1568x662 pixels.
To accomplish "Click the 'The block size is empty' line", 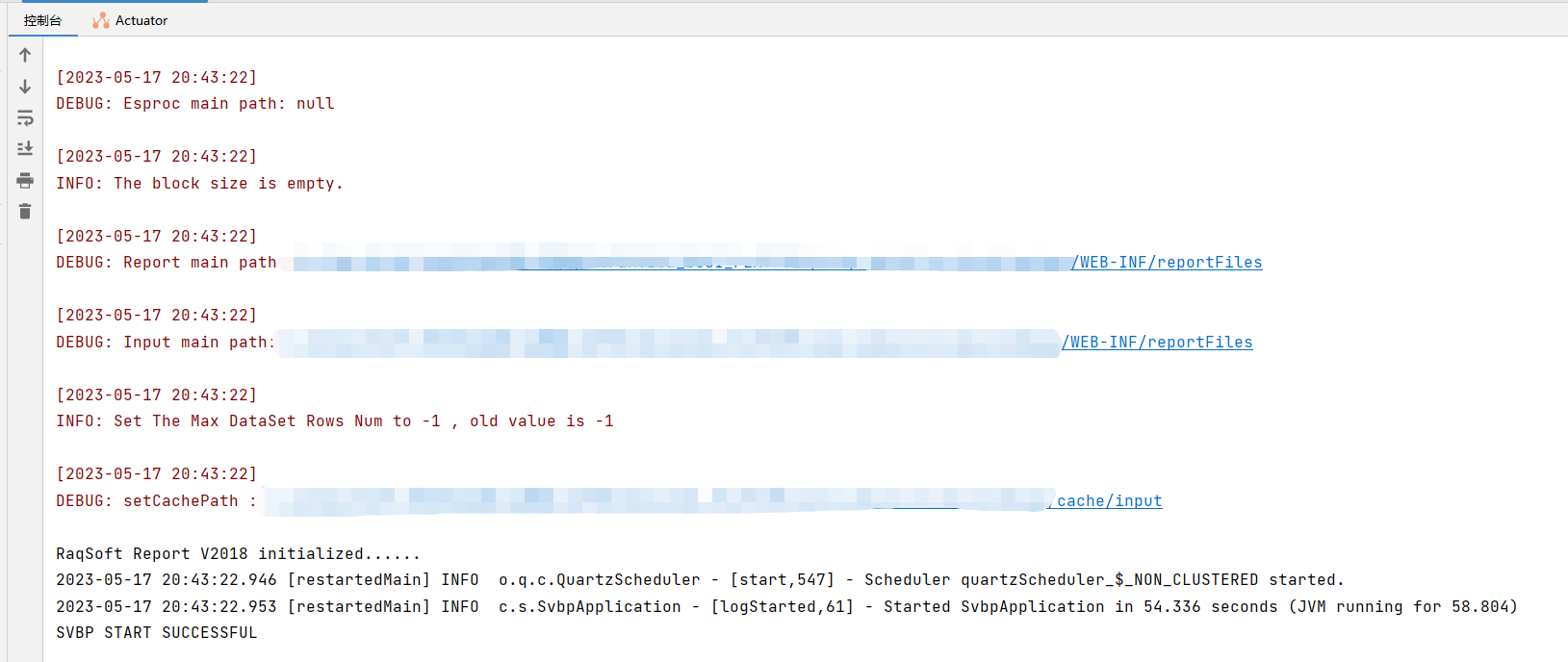I will pos(199,184).
